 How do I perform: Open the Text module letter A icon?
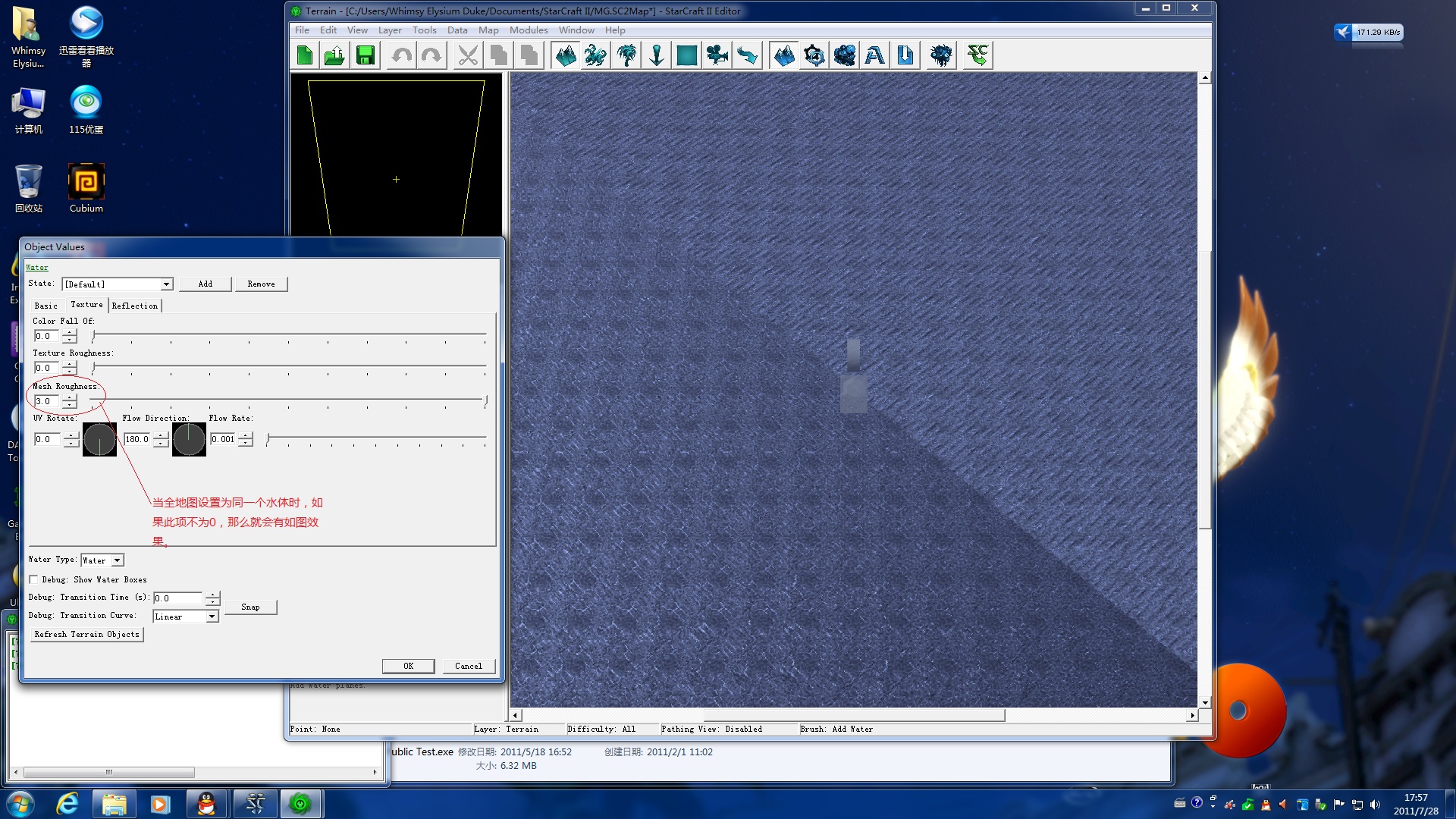[x=875, y=55]
